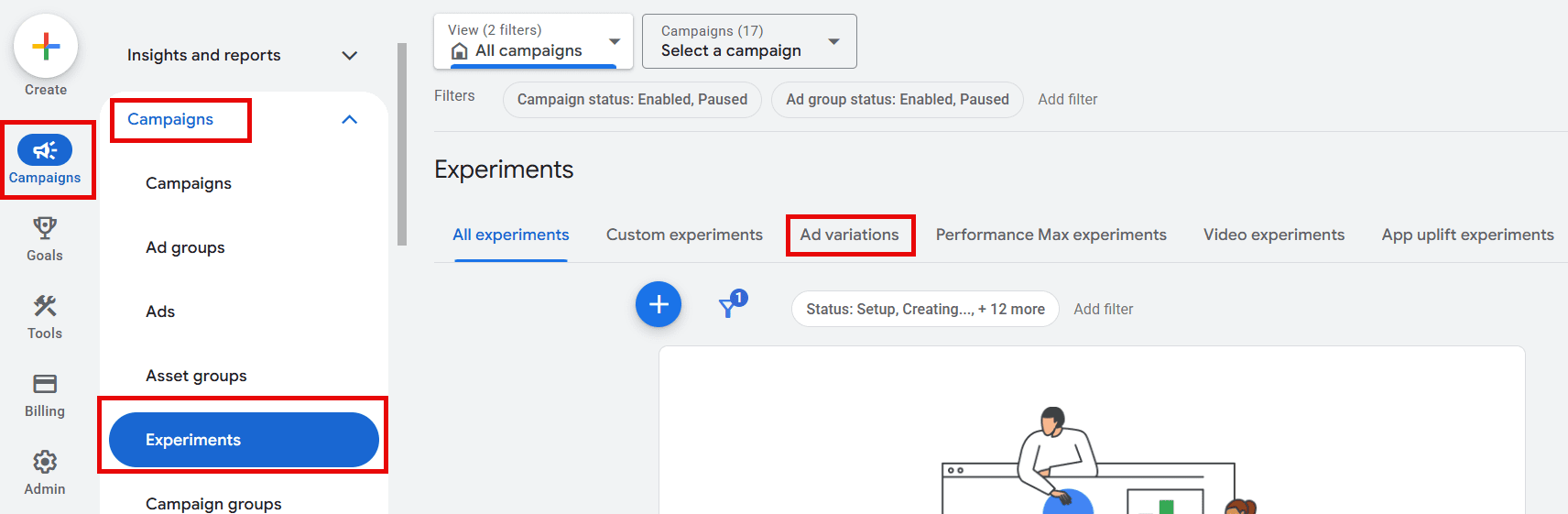The image size is (1568, 514).
Task: Click the funnel filter icon with badge
Action: 732,304
